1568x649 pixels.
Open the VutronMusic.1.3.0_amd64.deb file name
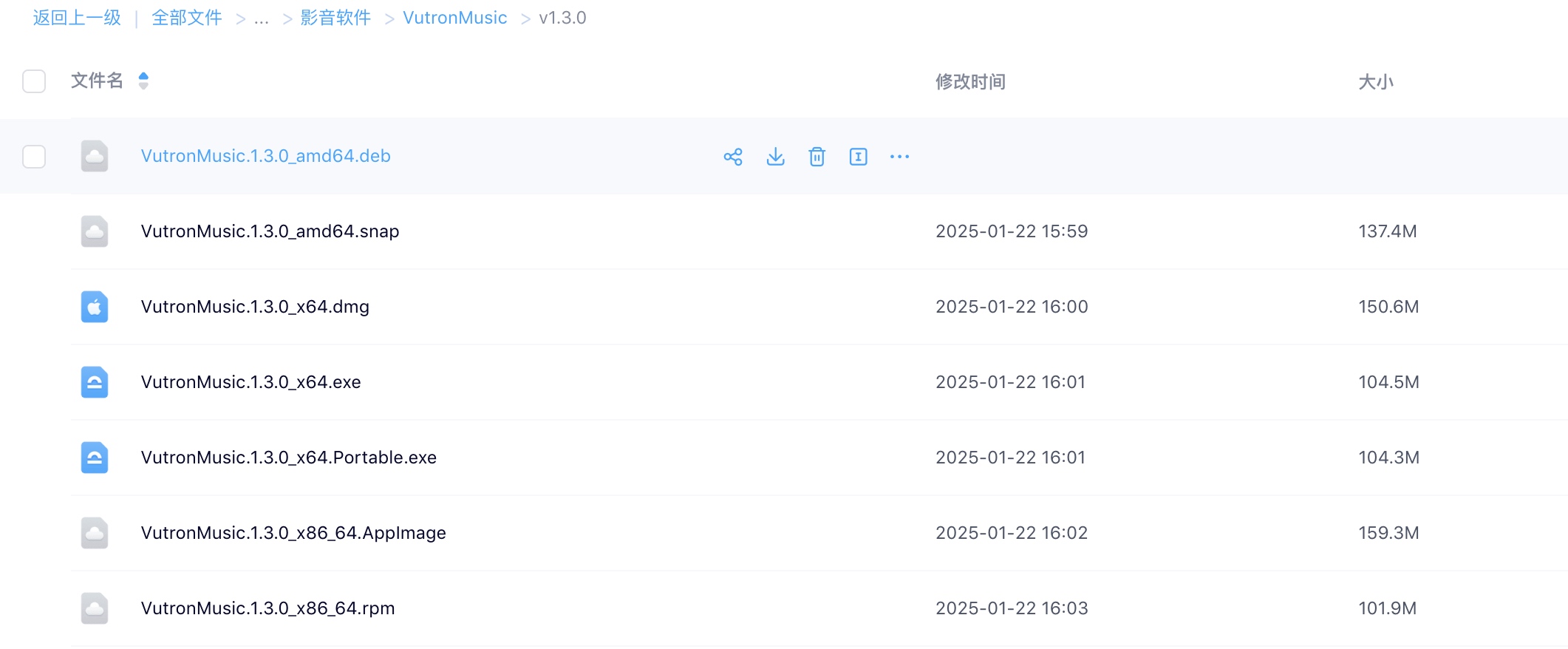click(x=266, y=156)
